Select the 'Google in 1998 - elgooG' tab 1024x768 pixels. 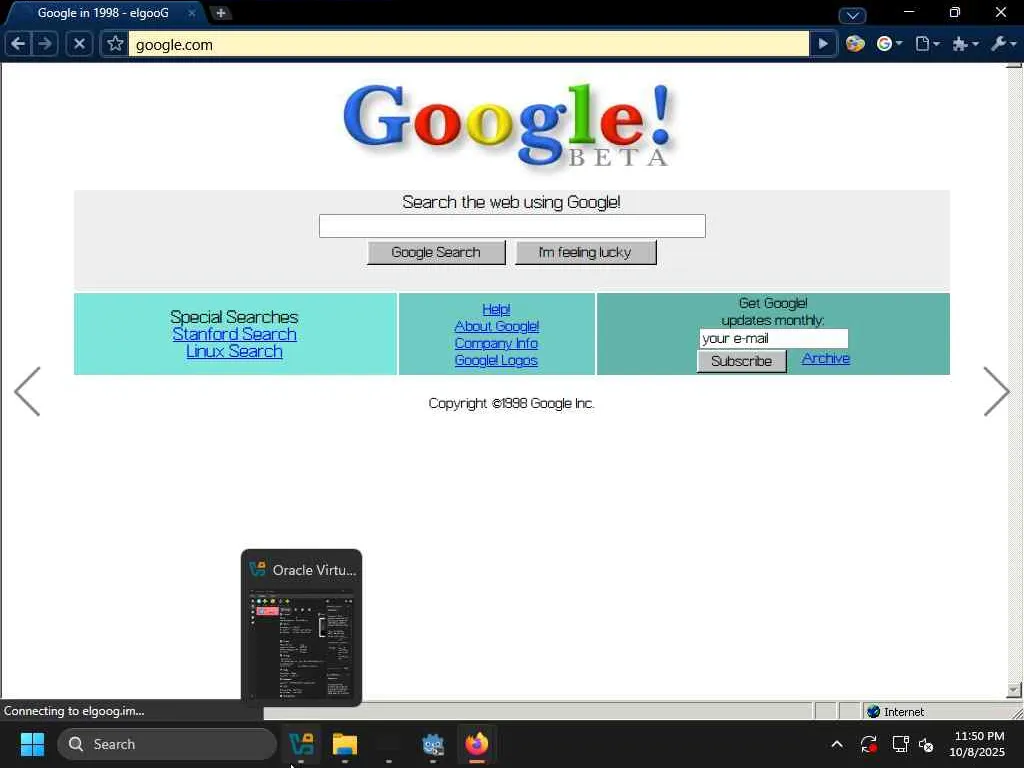(103, 13)
